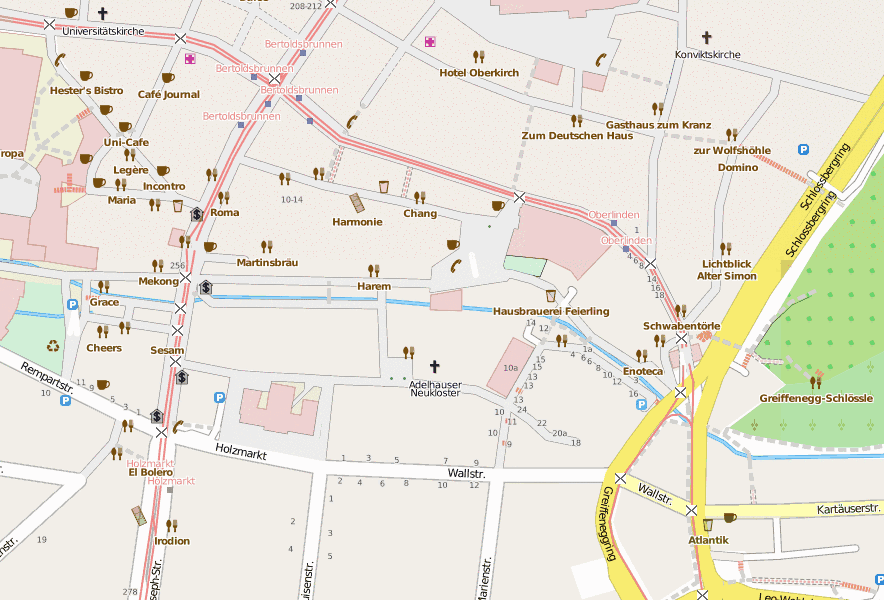The height and width of the screenshot is (600, 884).
Task: Select the parking icon below Enoteca
Action: [x=641, y=404]
